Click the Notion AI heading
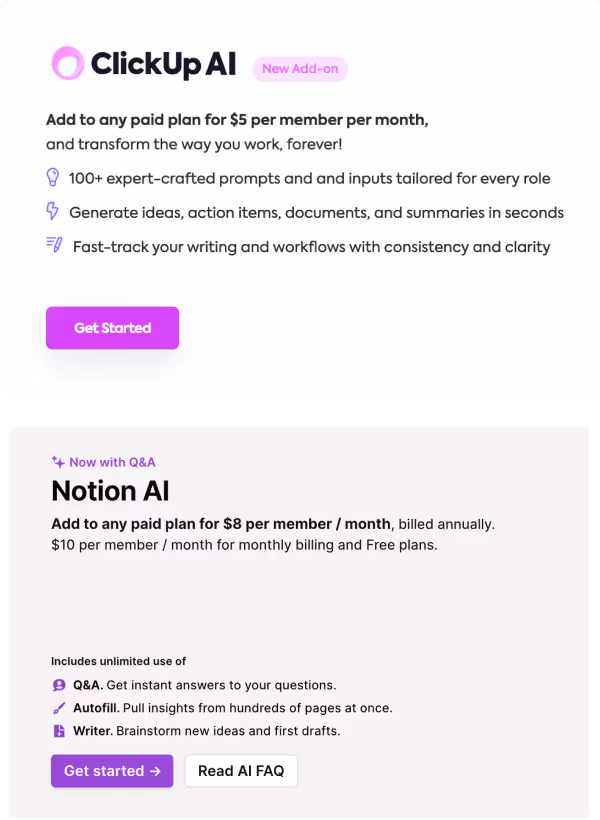 (110, 491)
